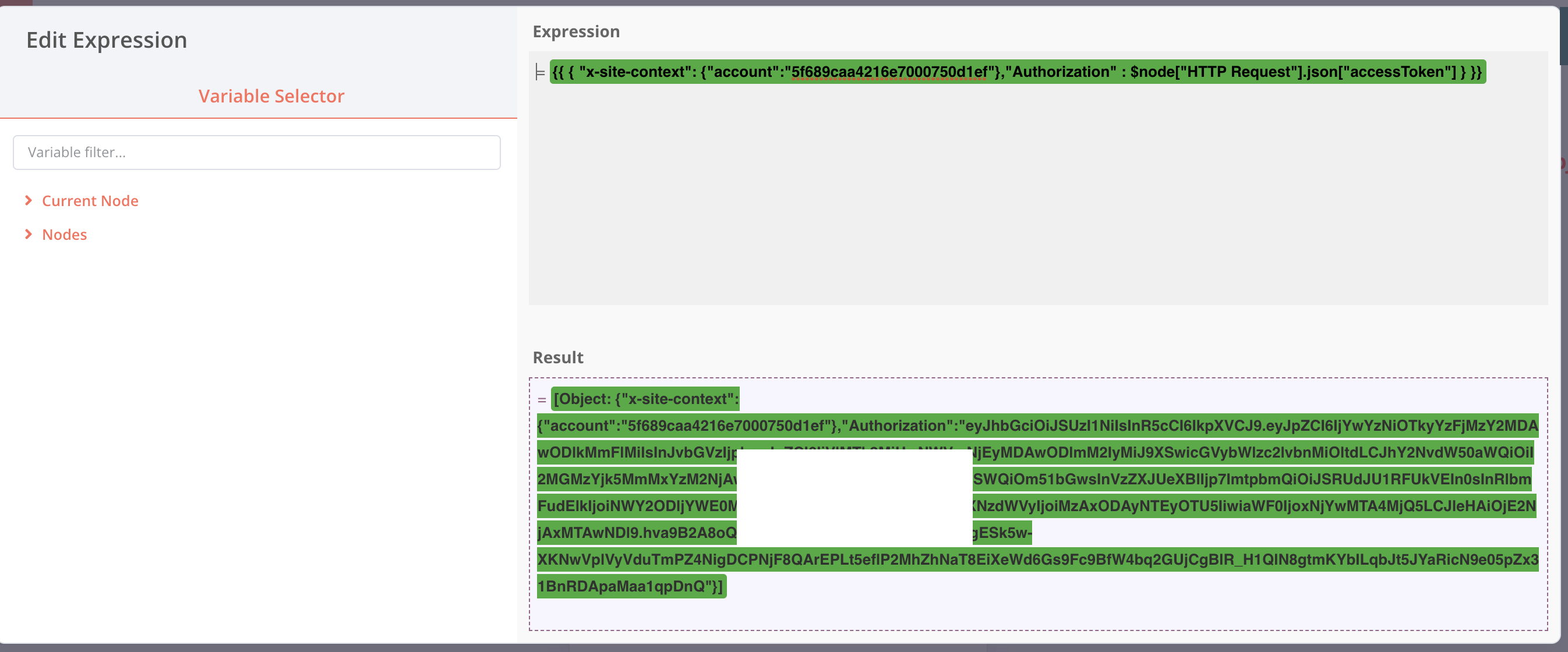Select the Variable Selector tab
Image resolution: width=1568 pixels, height=652 pixels.
click(271, 96)
